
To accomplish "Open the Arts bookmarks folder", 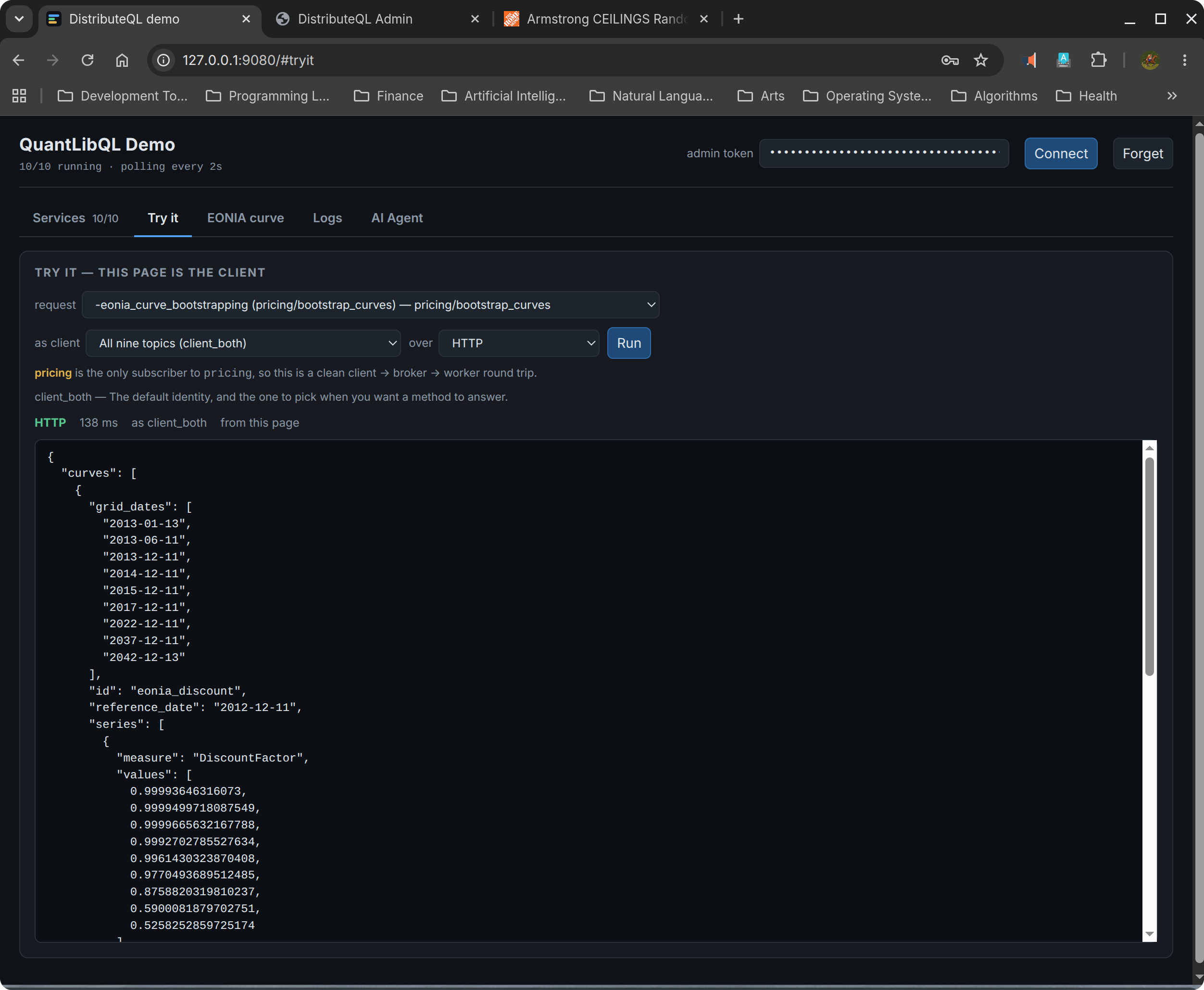I will pyautogui.click(x=761, y=96).
